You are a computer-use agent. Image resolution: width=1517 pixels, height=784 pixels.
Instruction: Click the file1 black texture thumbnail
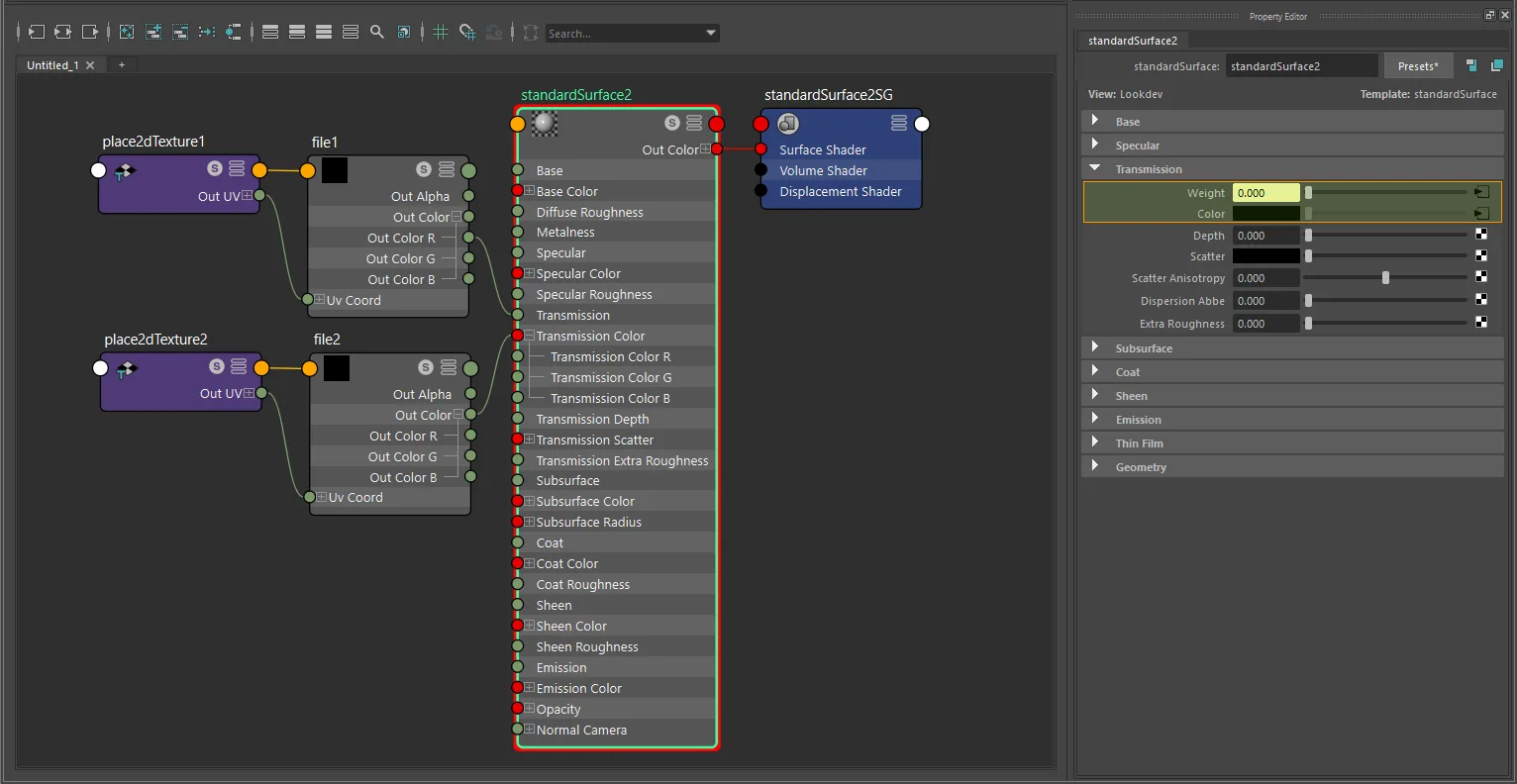coord(335,170)
